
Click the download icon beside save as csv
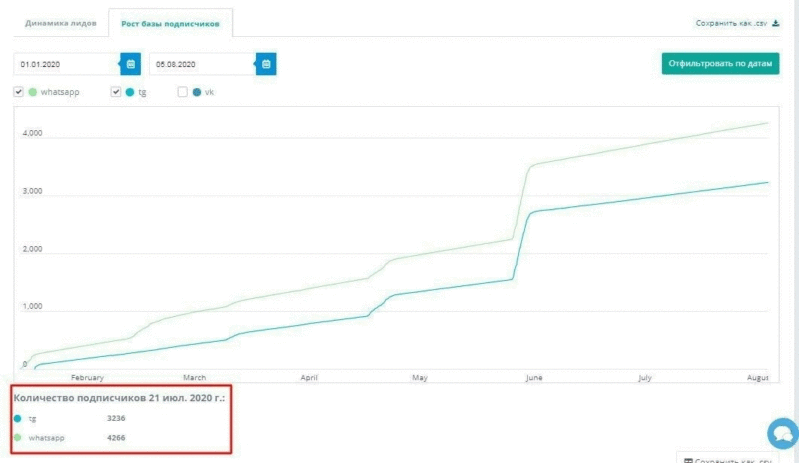(x=776, y=23)
